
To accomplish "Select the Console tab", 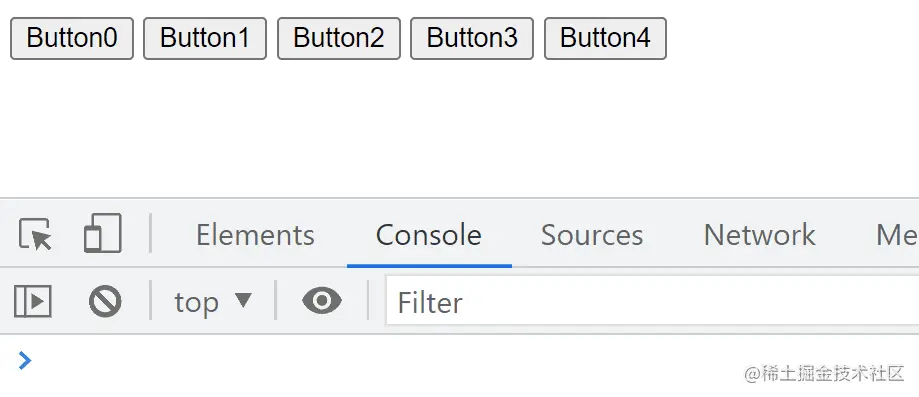I will click(x=429, y=235).
